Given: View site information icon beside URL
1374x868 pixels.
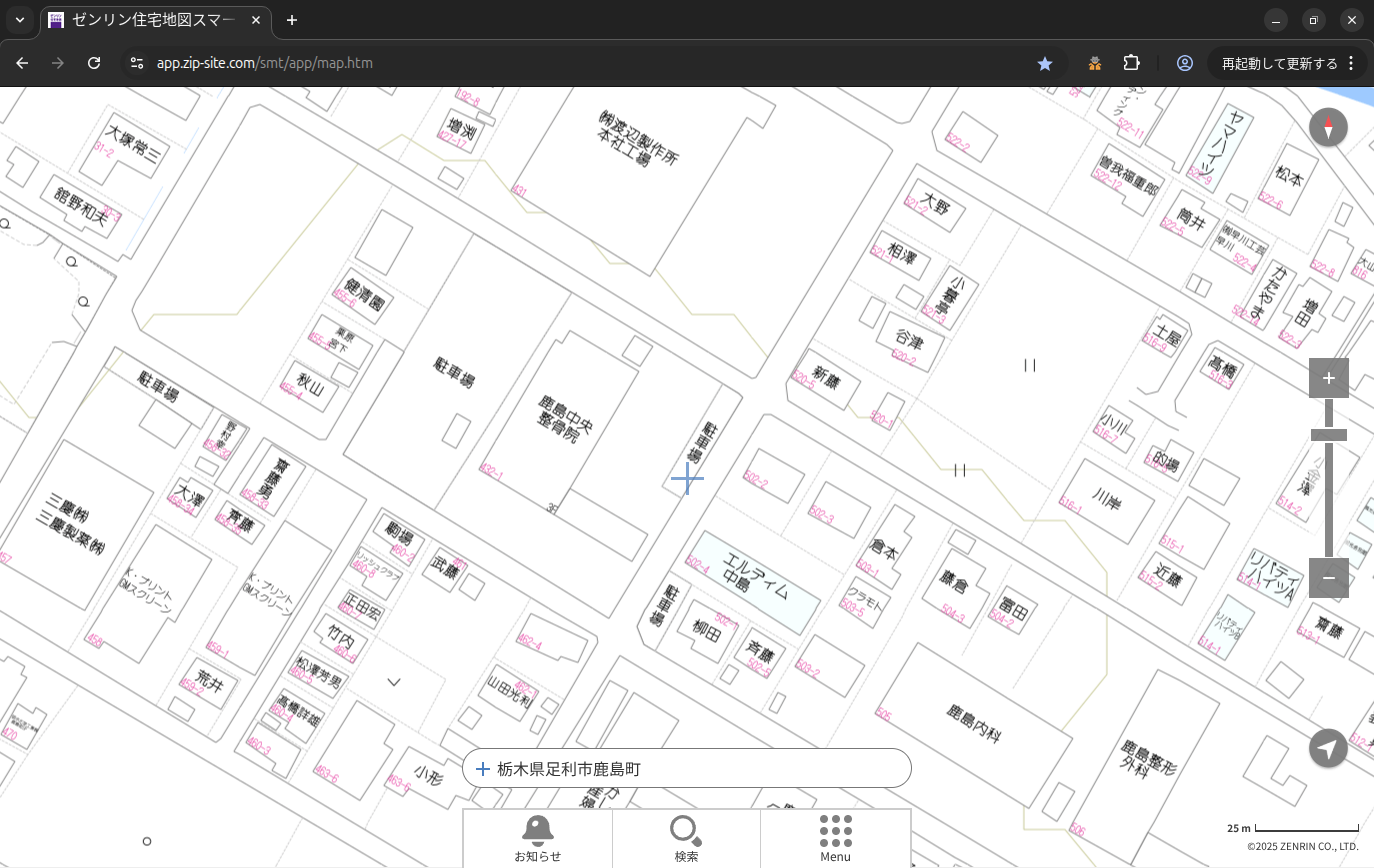Looking at the screenshot, I should 137,63.
